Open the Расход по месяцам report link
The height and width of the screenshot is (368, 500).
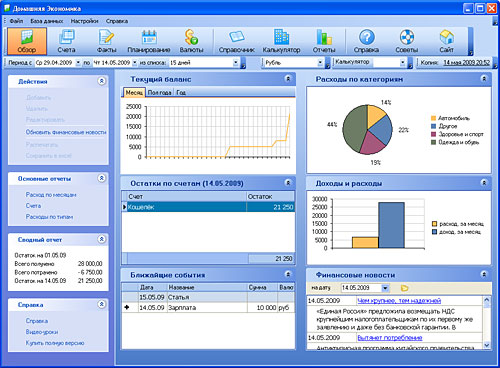[51, 195]
